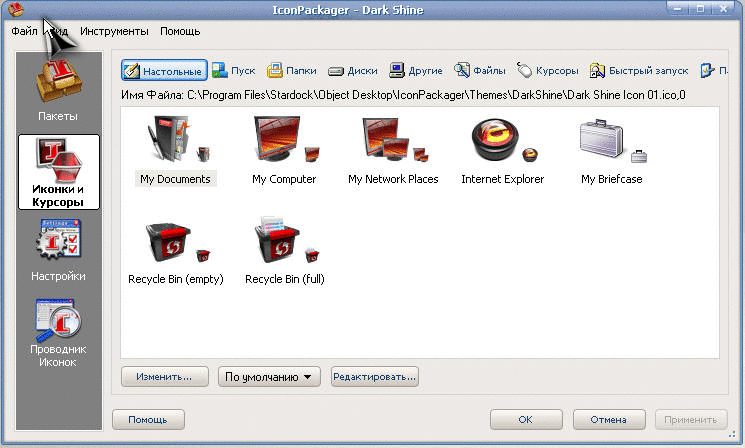745x448 pixels.
Task: Open Проводник Иконок in sidebar
Action: click(x=58, y=334)
